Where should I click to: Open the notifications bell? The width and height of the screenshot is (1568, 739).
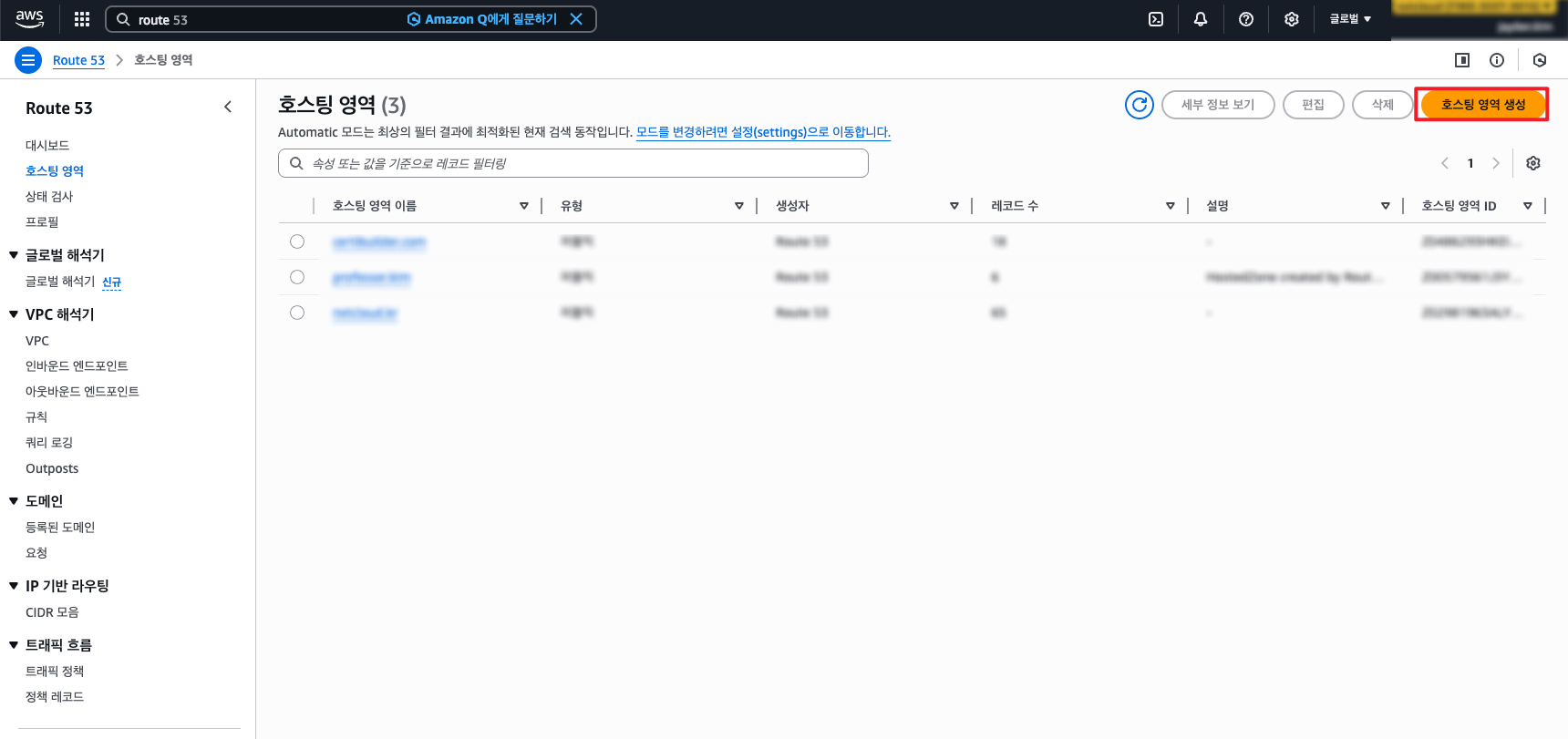point(1201,19)
